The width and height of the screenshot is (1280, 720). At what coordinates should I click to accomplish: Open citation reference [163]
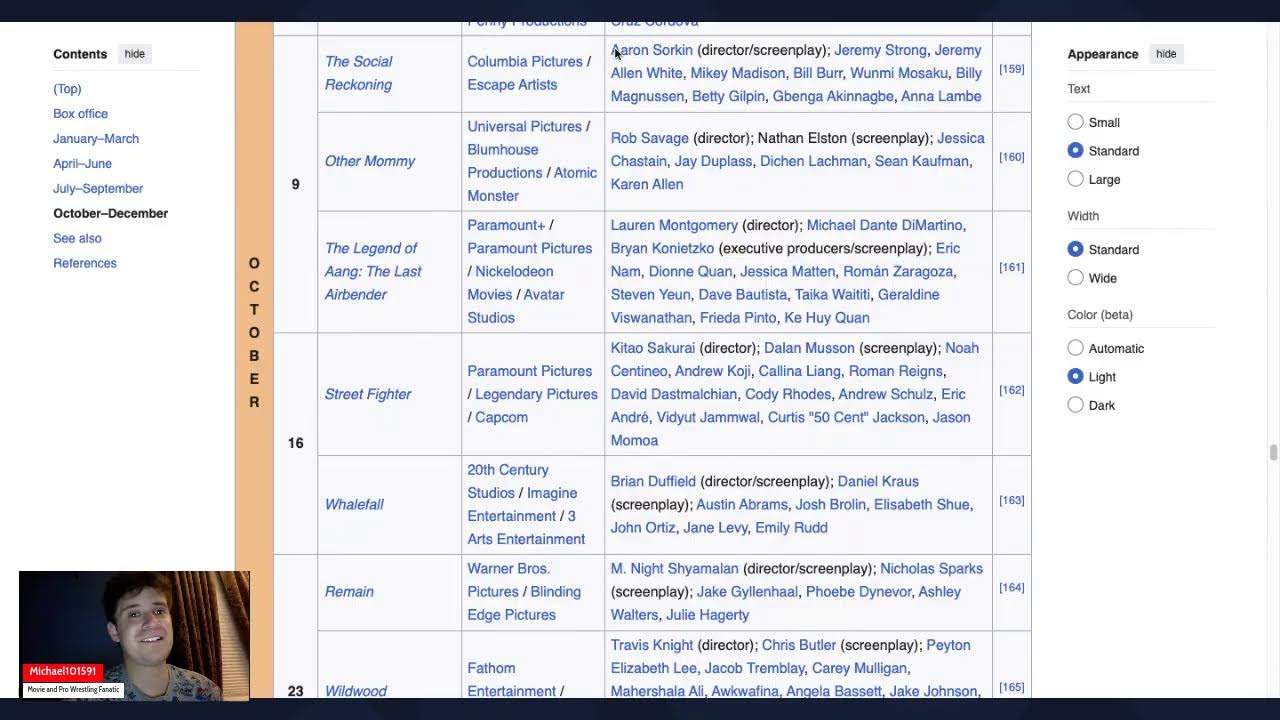[1012, 500]
